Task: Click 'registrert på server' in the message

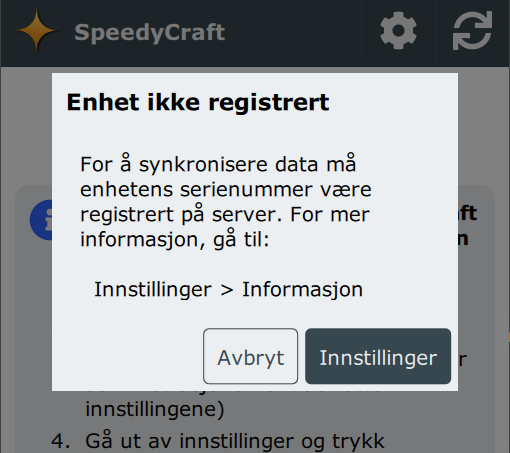Action: pyautogui.click(x=179, y=214)
